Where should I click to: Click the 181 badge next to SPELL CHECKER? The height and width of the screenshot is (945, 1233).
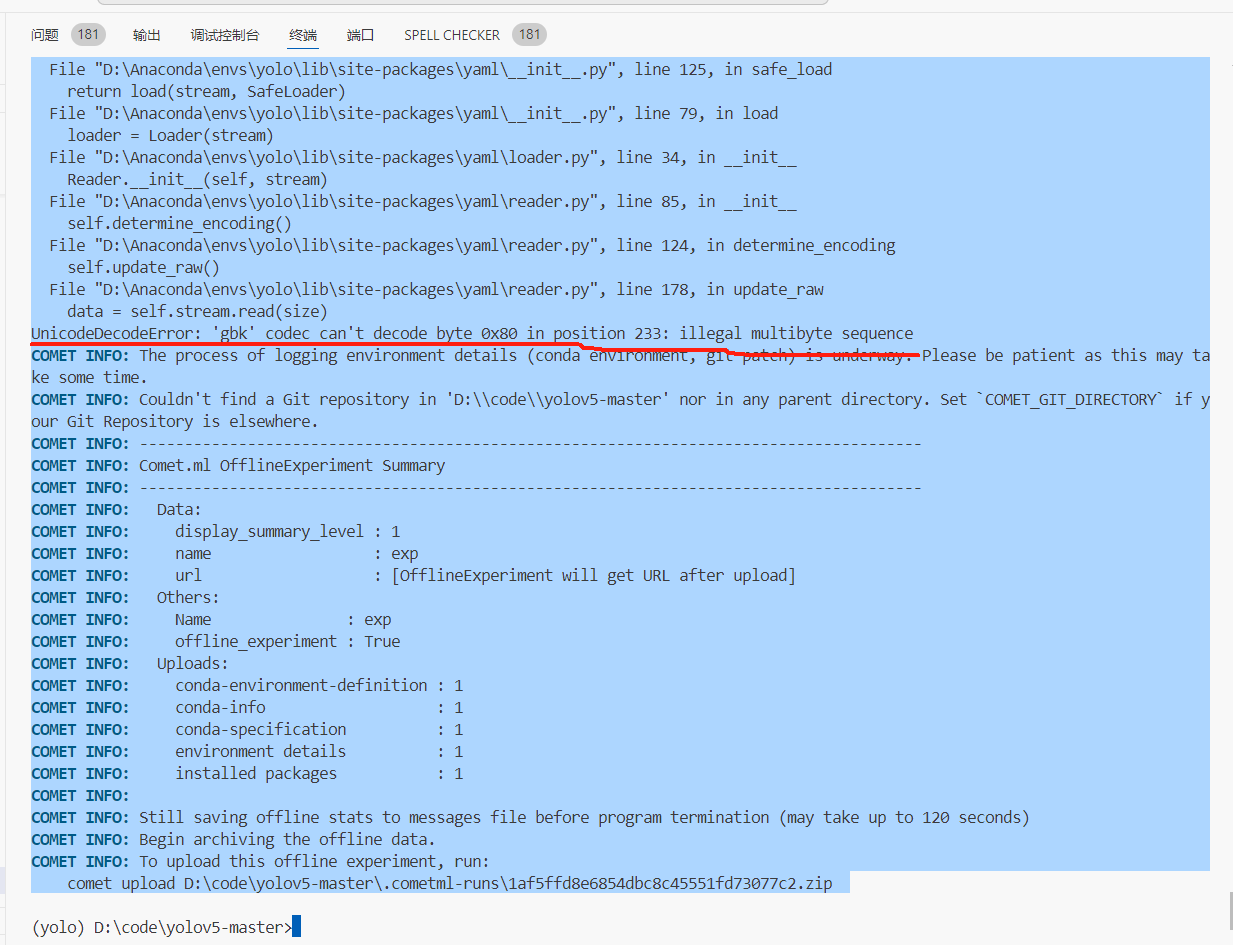click(x=530, y=35)
